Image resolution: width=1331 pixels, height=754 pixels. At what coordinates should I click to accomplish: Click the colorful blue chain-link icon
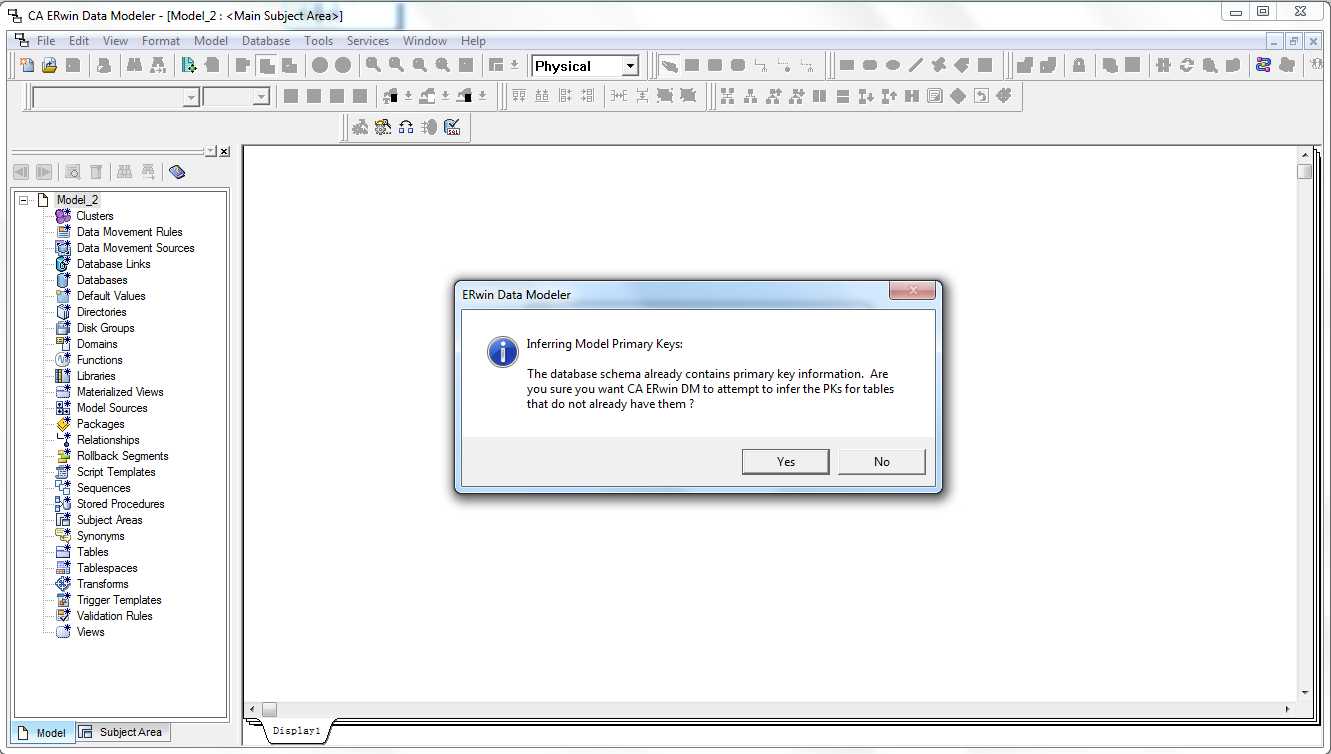[1263, 65]
